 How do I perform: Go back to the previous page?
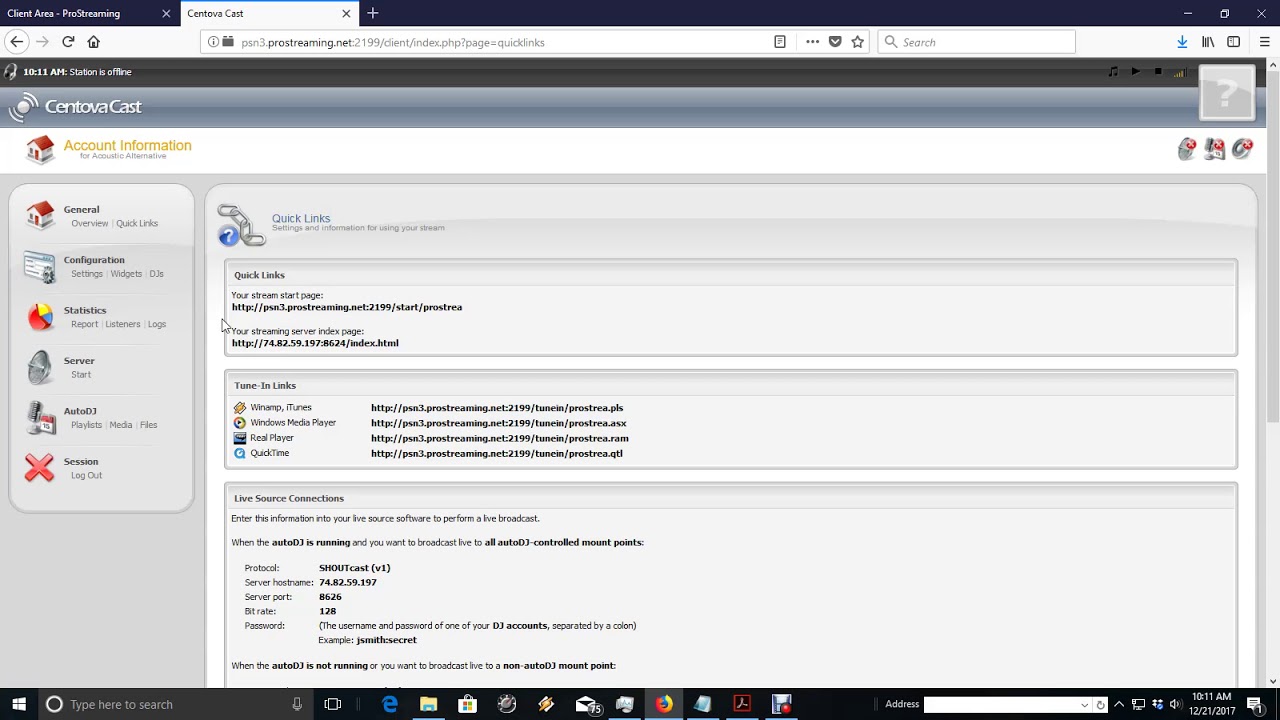[x=17, y=42]
